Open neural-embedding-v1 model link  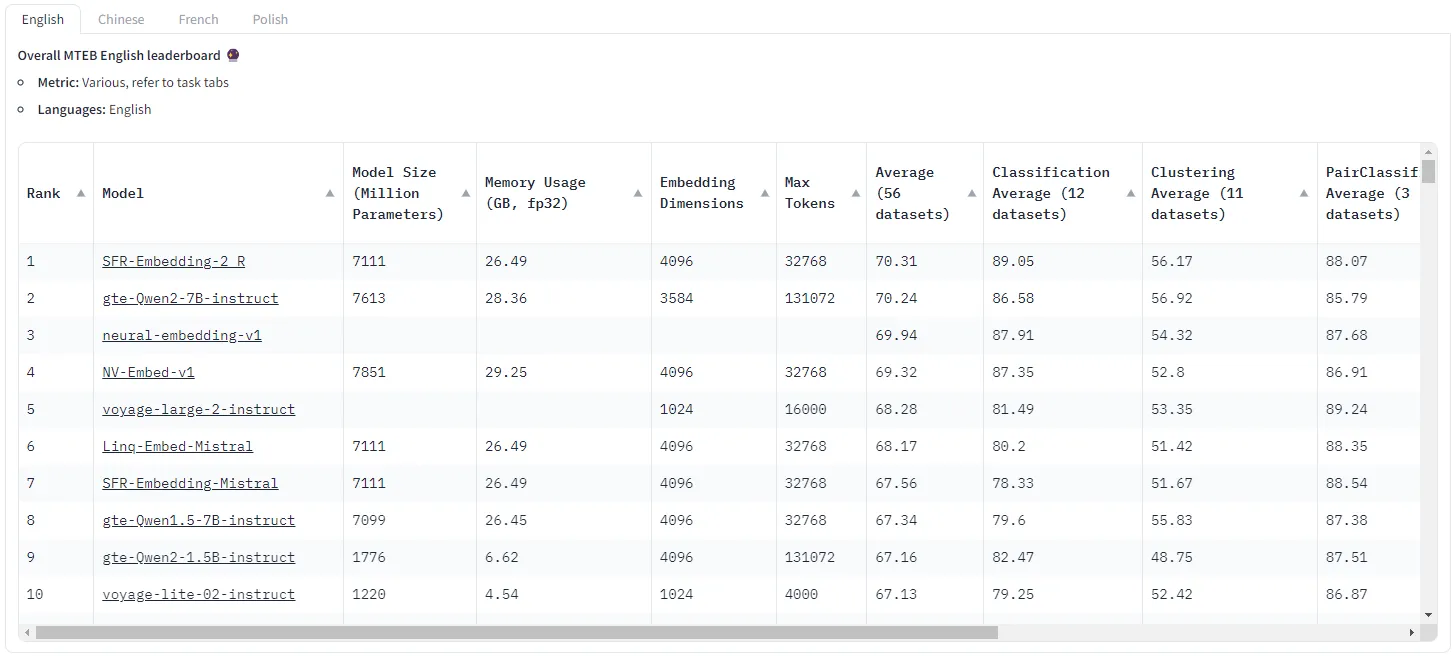pyautogui.click(x=182, y=335)
